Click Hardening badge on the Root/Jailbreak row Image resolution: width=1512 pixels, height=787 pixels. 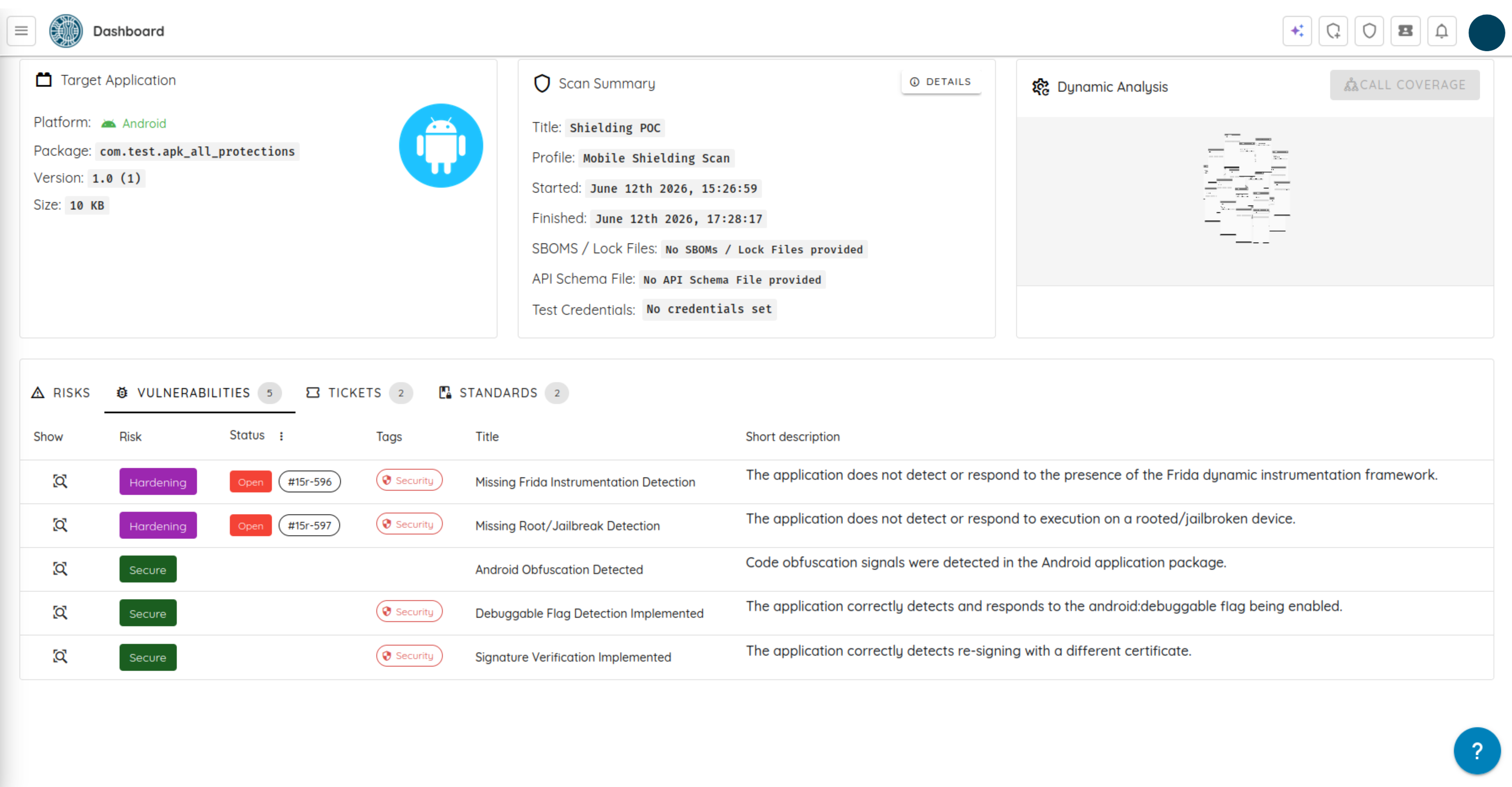pos(158,526)
